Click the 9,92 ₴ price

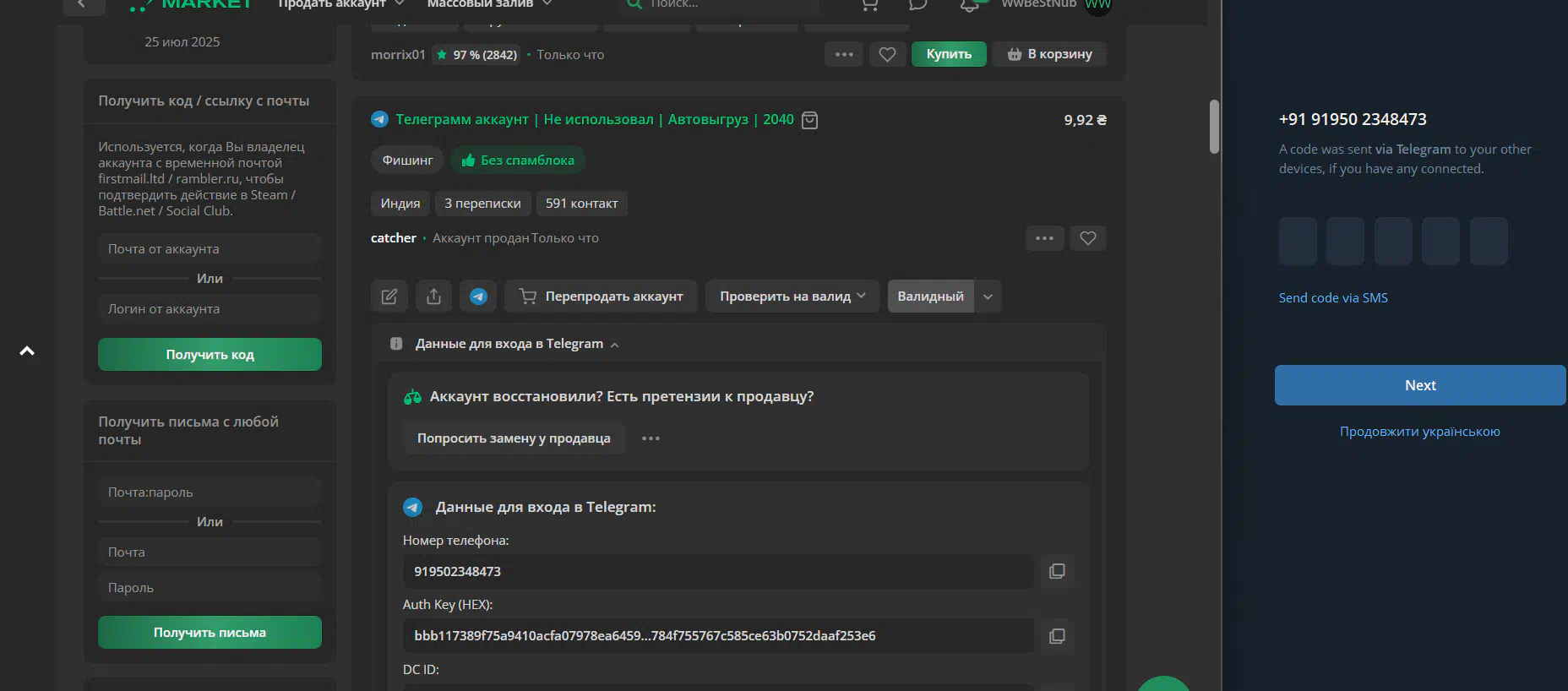[x=1085, y=120]
